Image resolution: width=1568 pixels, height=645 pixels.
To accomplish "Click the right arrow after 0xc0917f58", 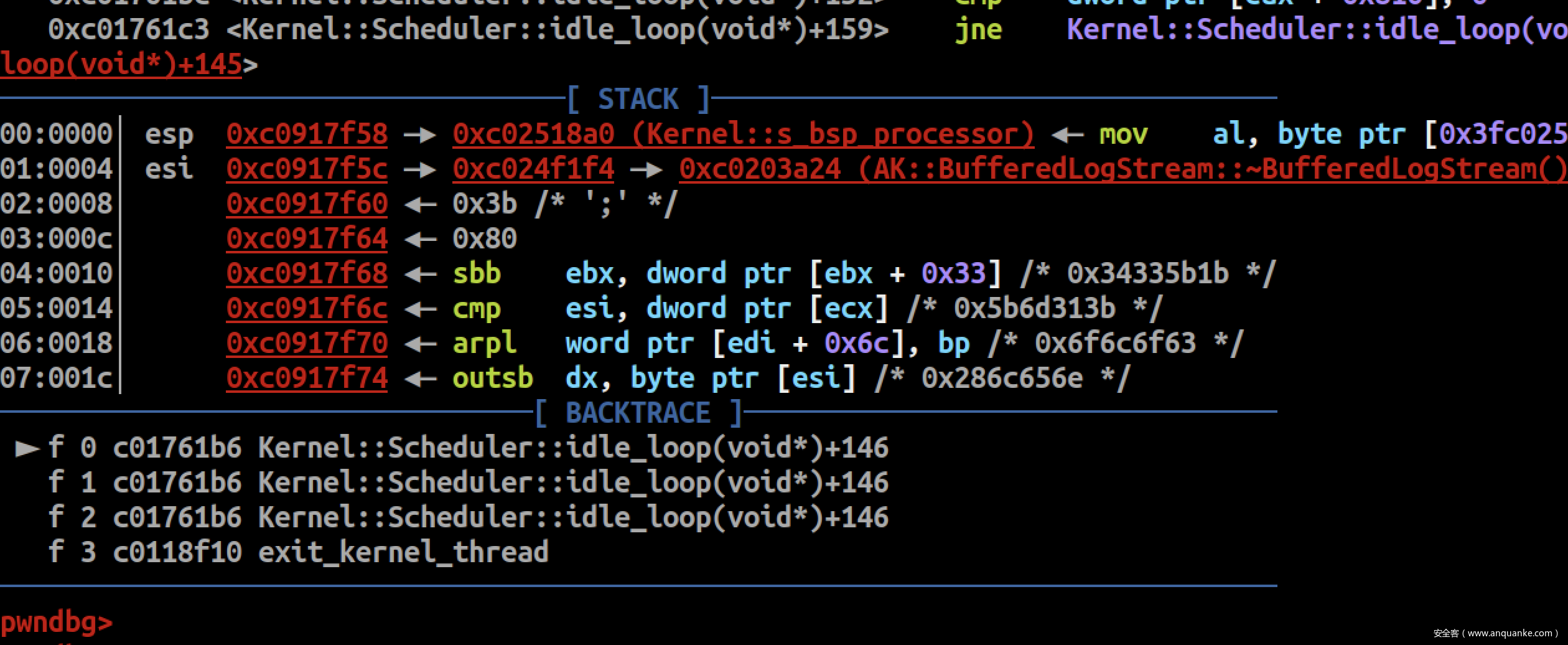I will click(420, 135).
